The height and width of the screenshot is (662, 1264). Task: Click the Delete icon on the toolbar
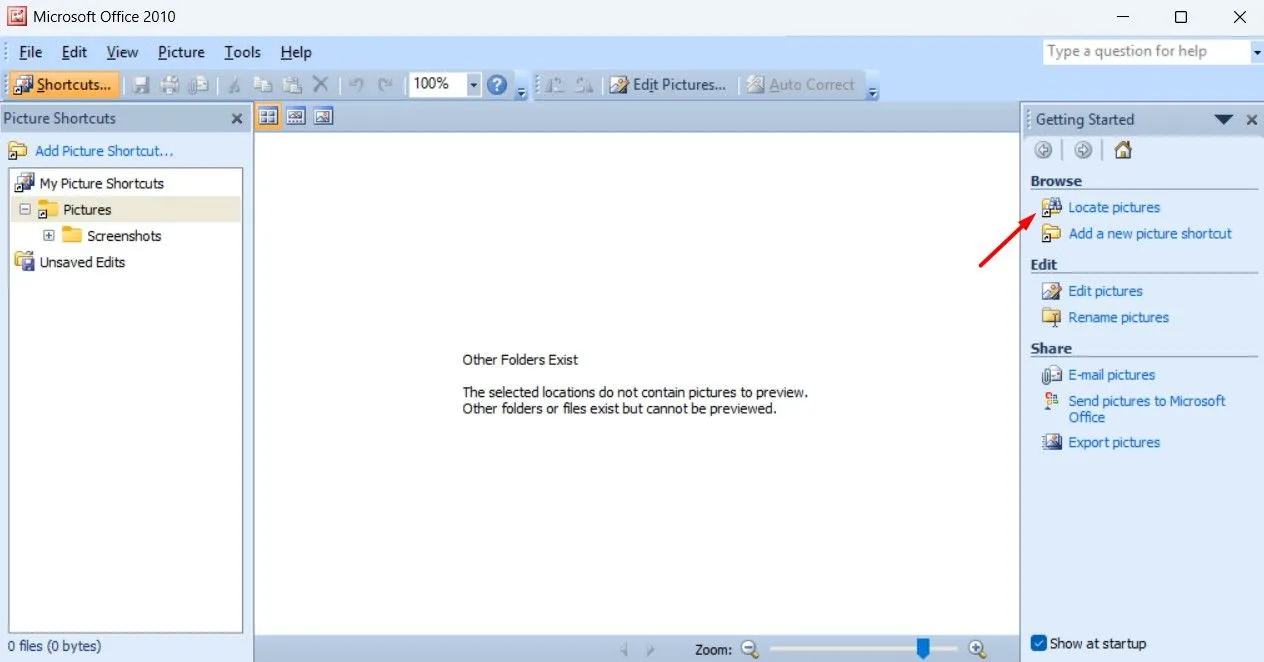[x=321, y=84]
